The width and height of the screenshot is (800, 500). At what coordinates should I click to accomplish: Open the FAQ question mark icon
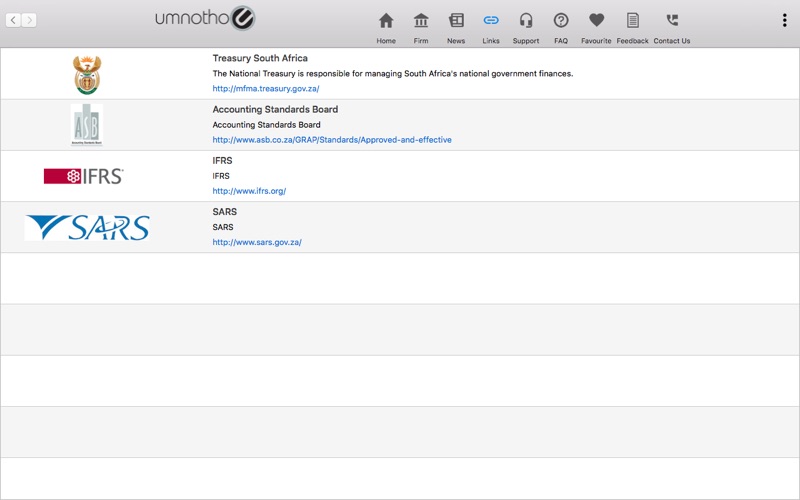[561, 20]
